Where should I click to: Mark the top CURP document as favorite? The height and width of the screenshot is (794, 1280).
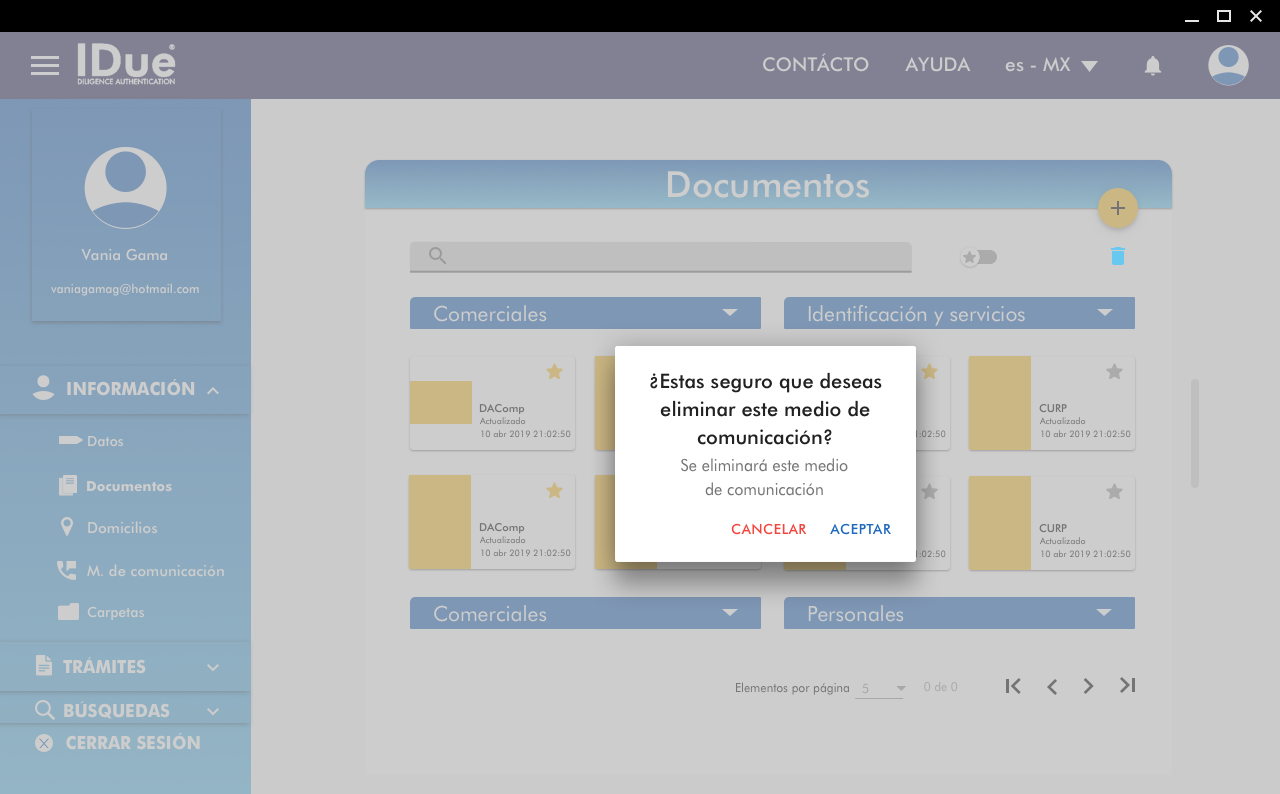click(x=1114, y=372)
